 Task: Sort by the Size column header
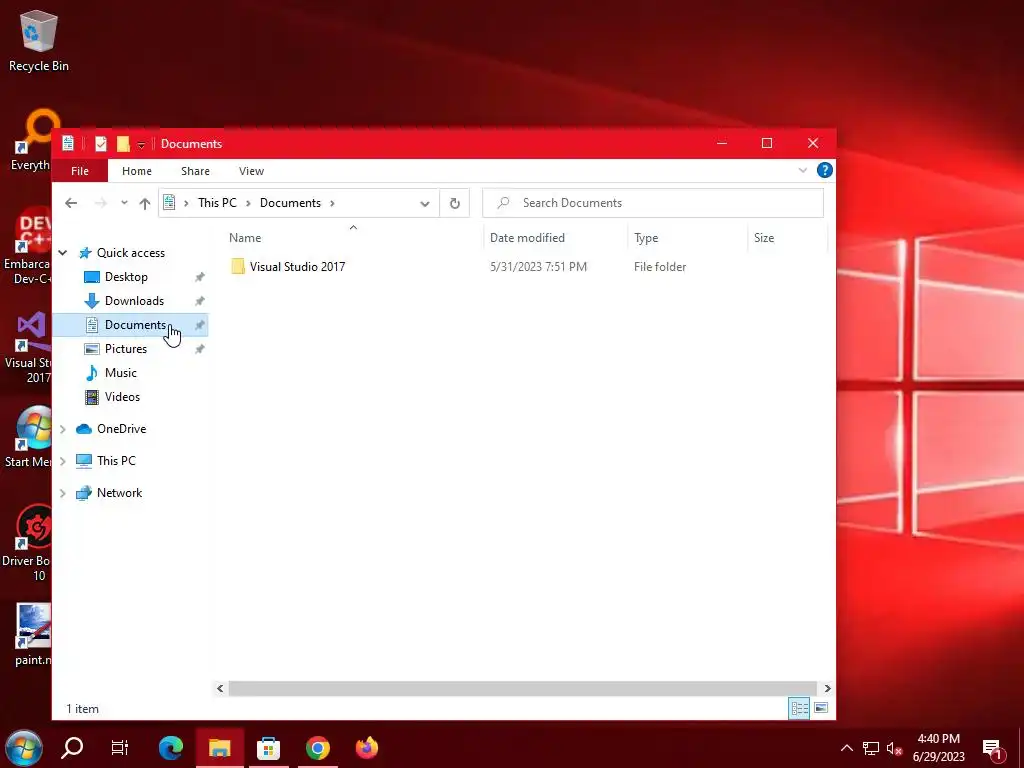(x=787, y=238)
